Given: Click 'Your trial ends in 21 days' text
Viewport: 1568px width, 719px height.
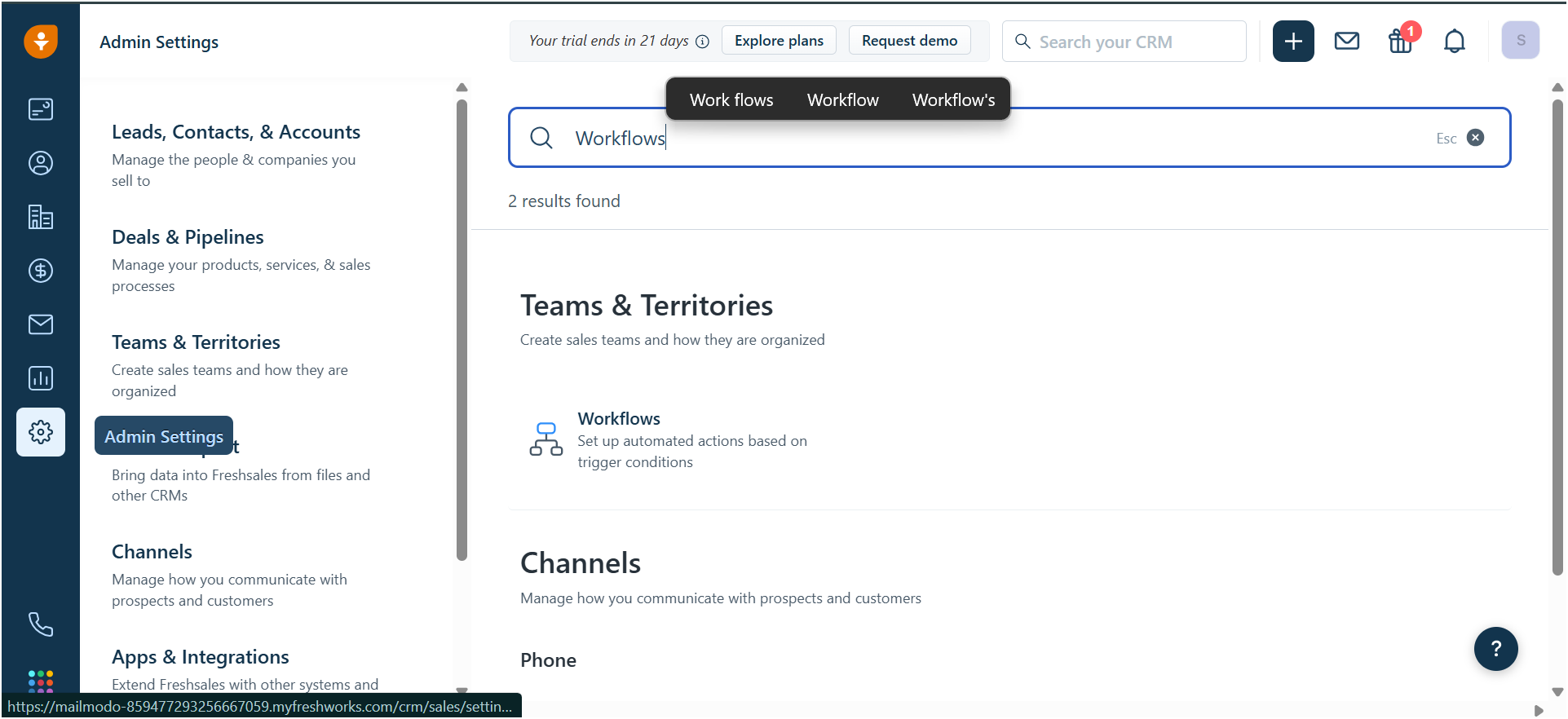Looking at the screenshot, I should 608,41.
